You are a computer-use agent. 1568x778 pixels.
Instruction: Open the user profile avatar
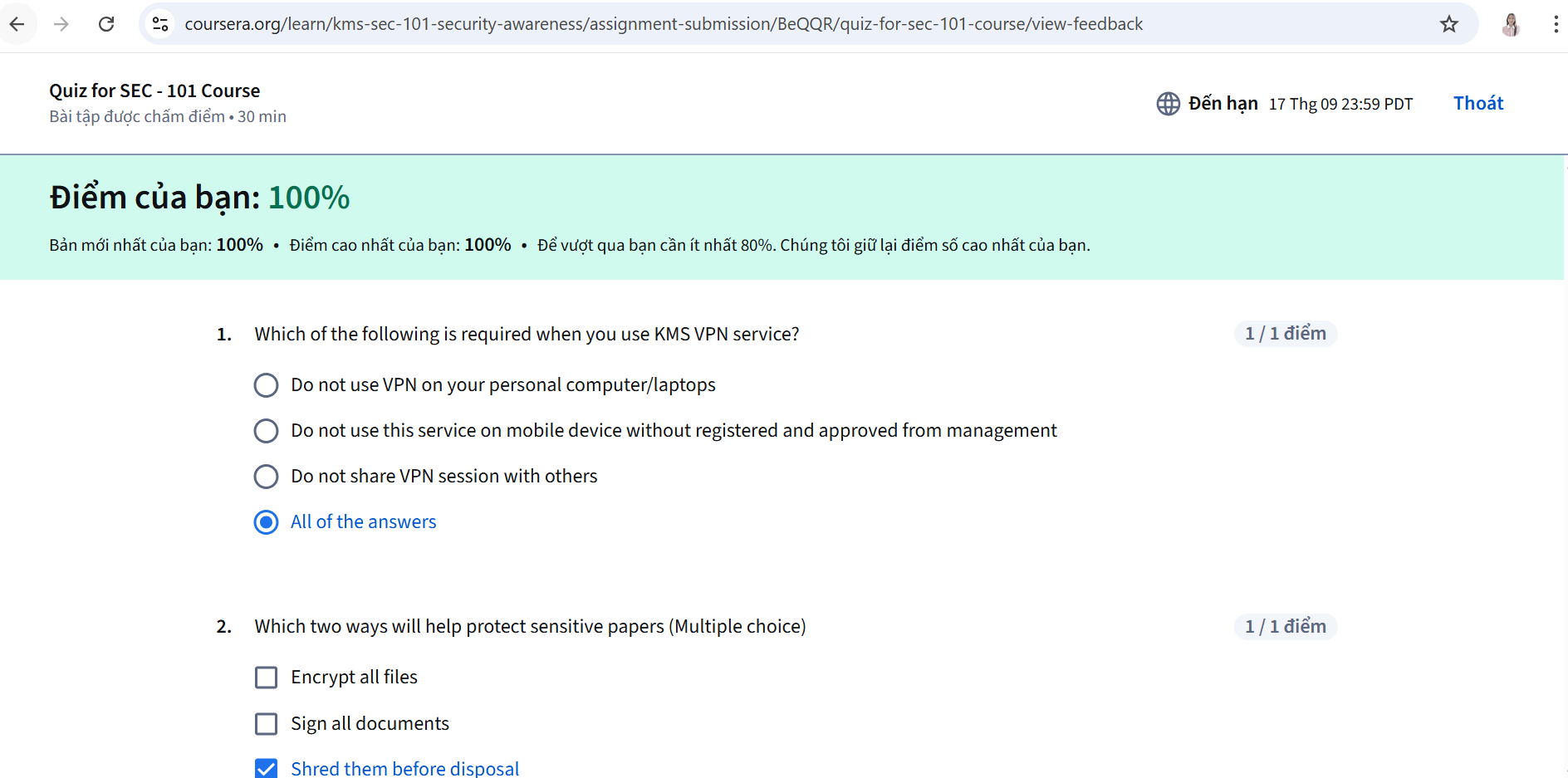(1512, 24)
